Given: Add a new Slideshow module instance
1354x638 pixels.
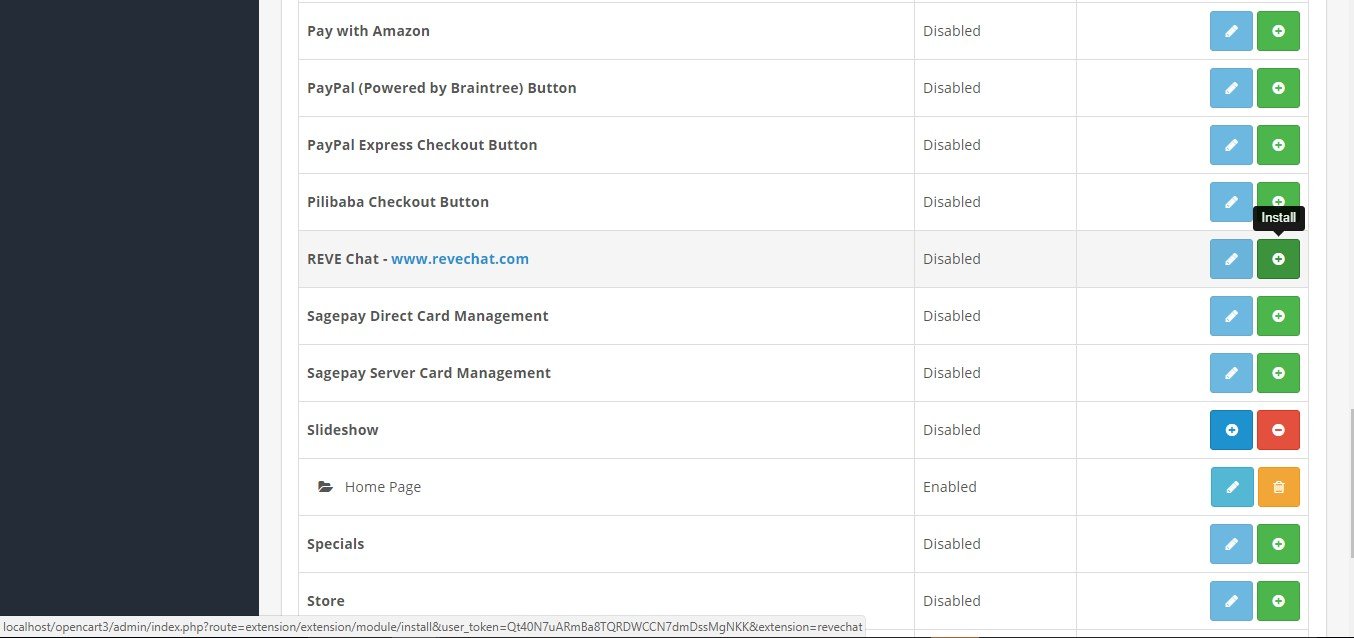Looking at the screenshot, I should point(1231,430).
